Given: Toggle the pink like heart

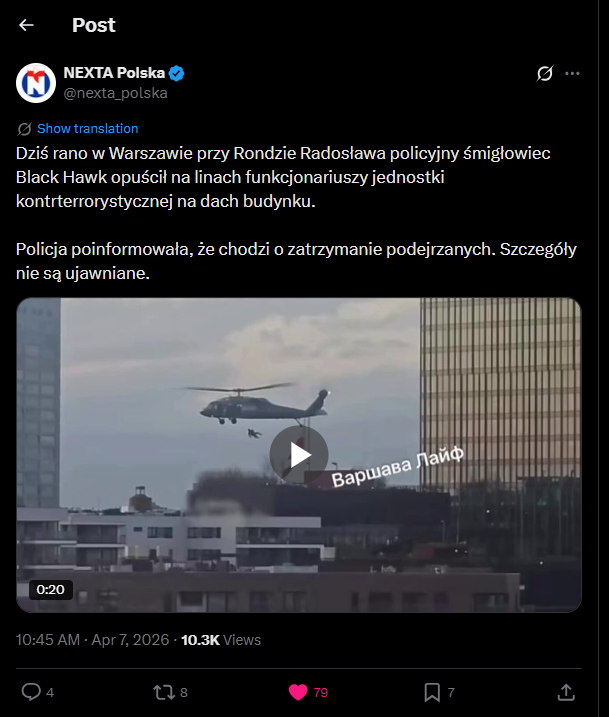Looking at the screenshot, I should [298, 692].
